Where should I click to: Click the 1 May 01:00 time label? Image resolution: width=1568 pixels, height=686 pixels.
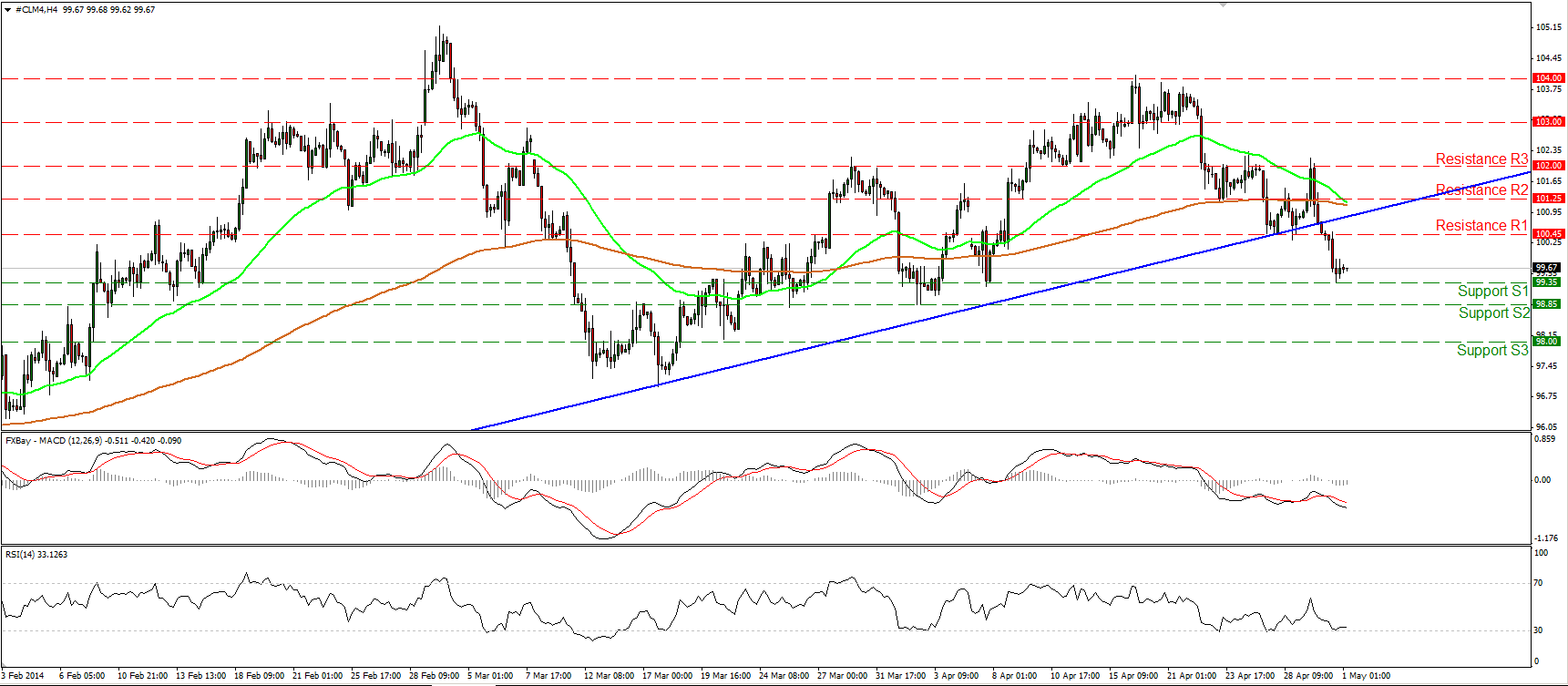pyautogui.click(x=1366, y=676)
